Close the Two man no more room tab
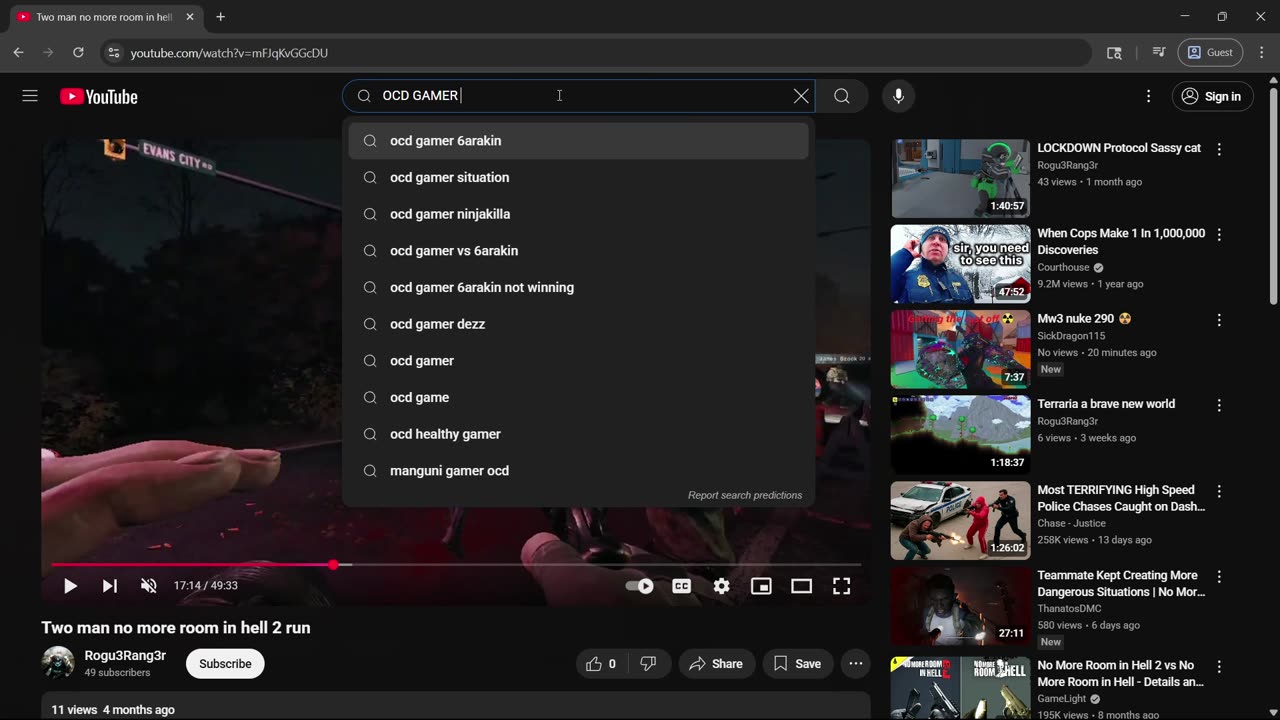1280x720 pixels. [x=190, y=17]
